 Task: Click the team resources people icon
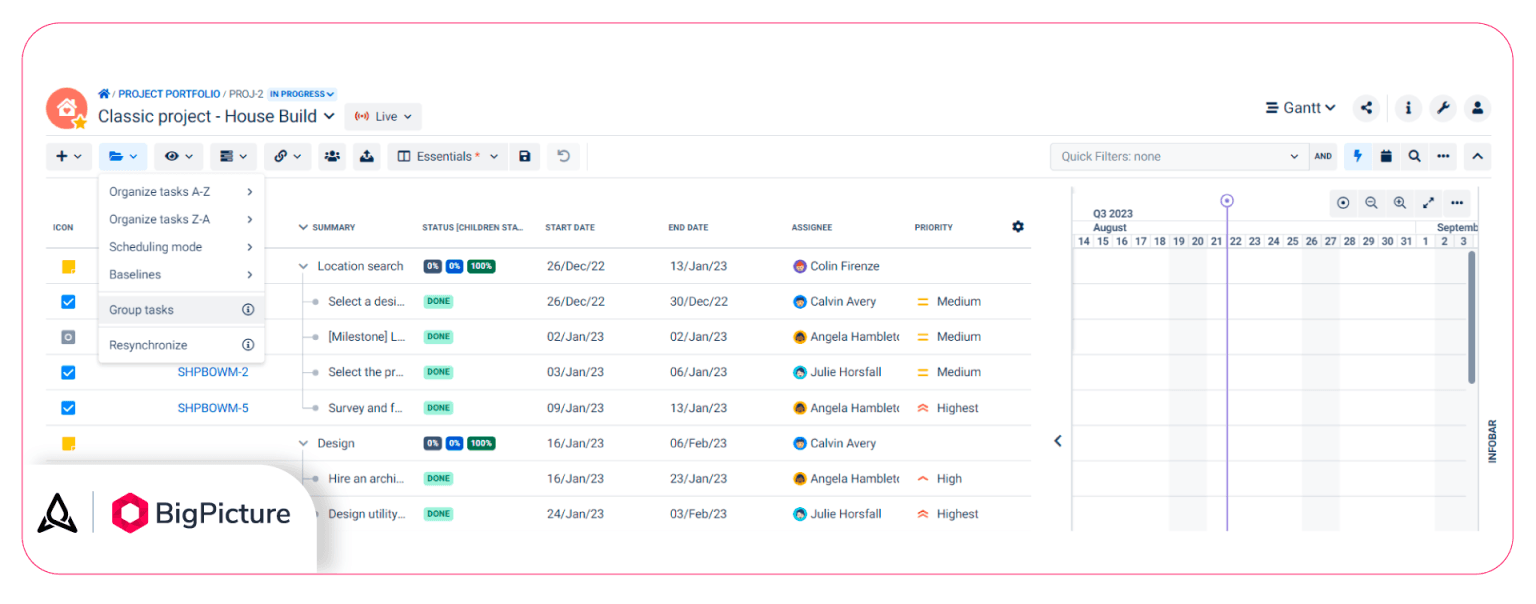[x=332, y=156]
